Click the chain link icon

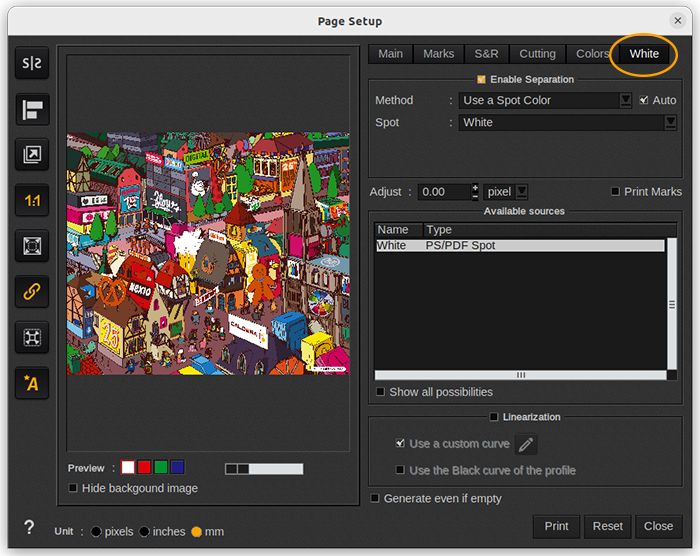[33, 291]
